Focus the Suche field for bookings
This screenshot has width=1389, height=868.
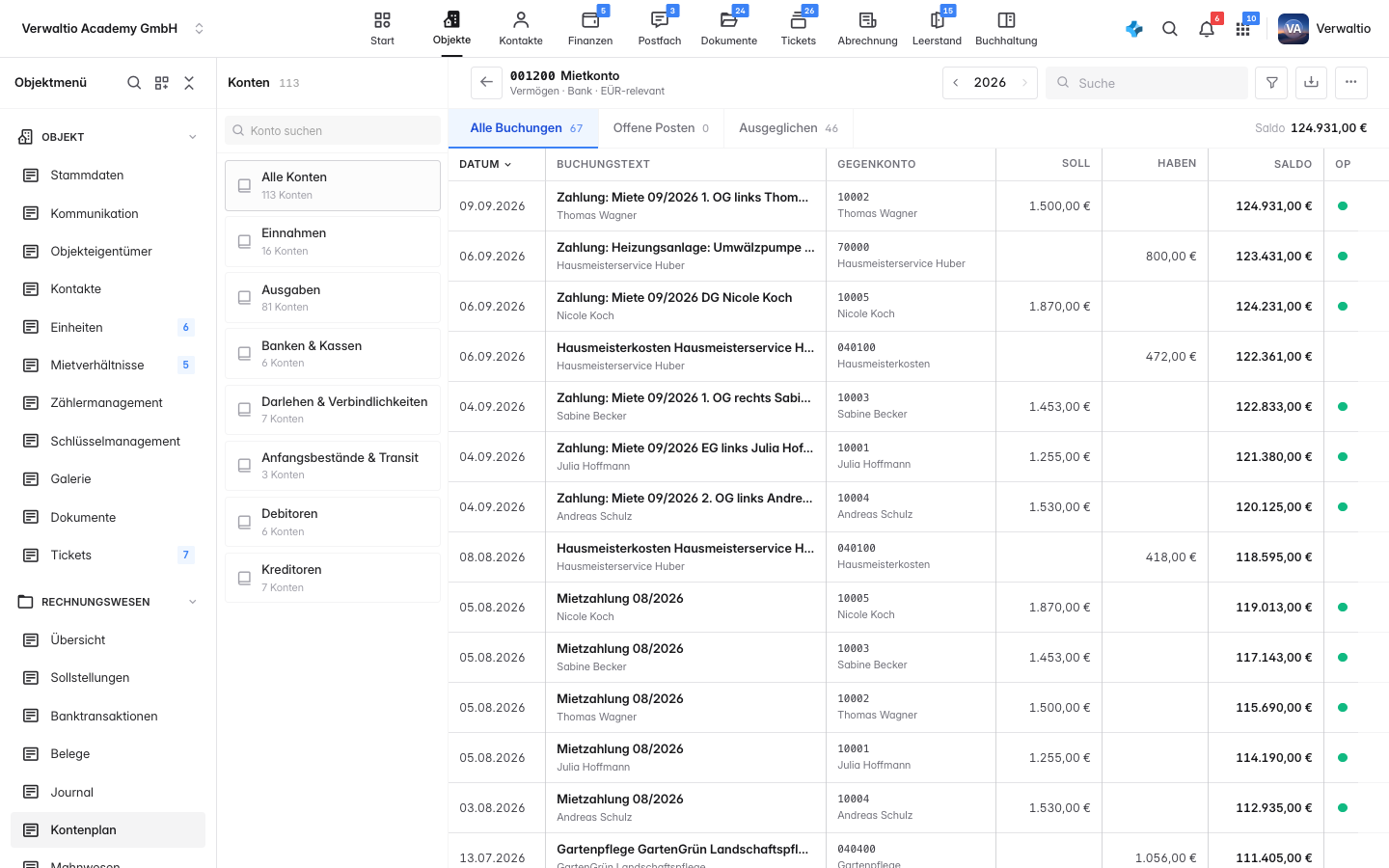tap(1147, 83)
